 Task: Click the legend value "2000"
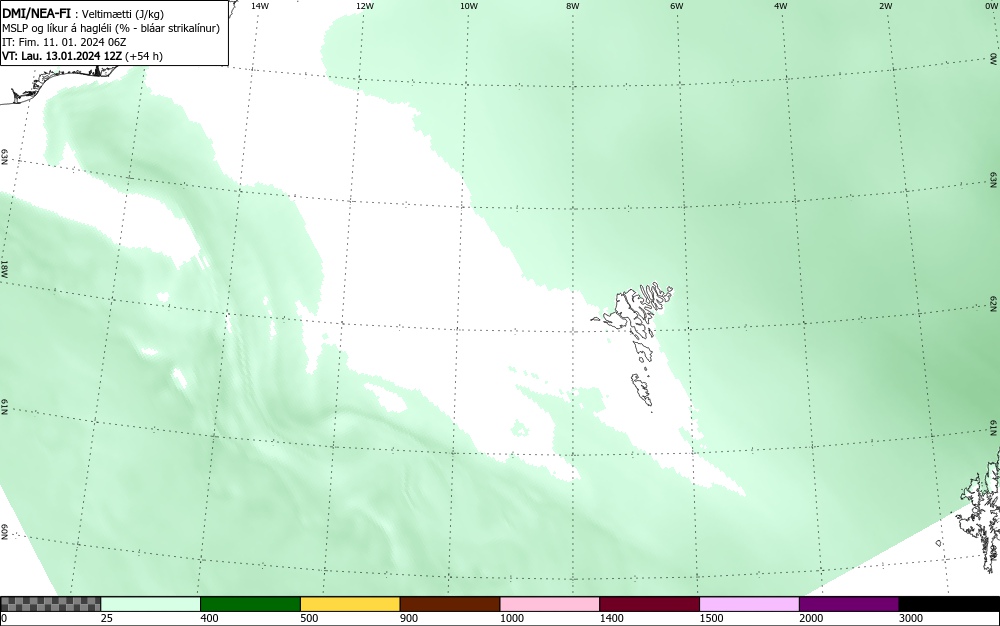pyautogui.click(x=811, y=618)
